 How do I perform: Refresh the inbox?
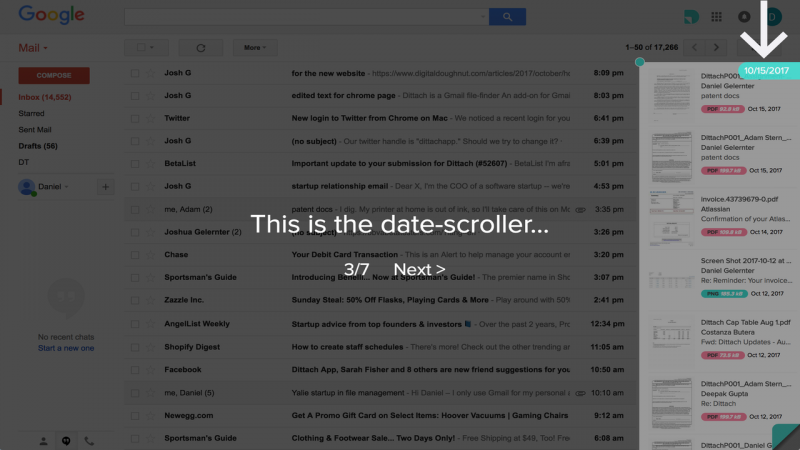click(x=201, y=47)
